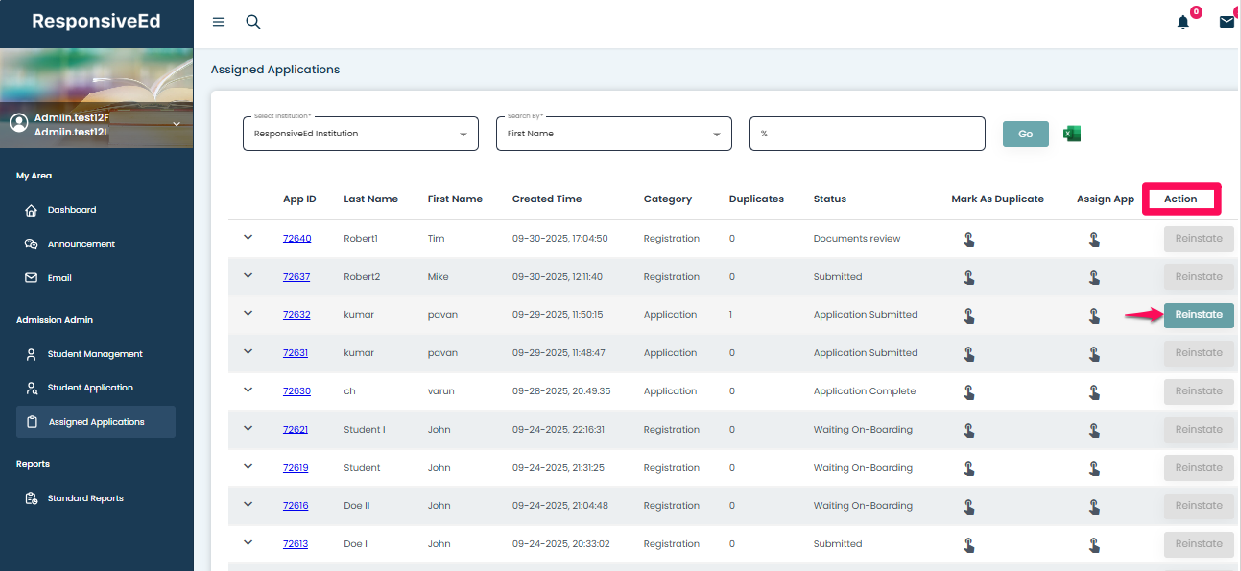This screenshot has width=1241, height=571.
Task: Click the hamburger menu icon
Action: 218,22
